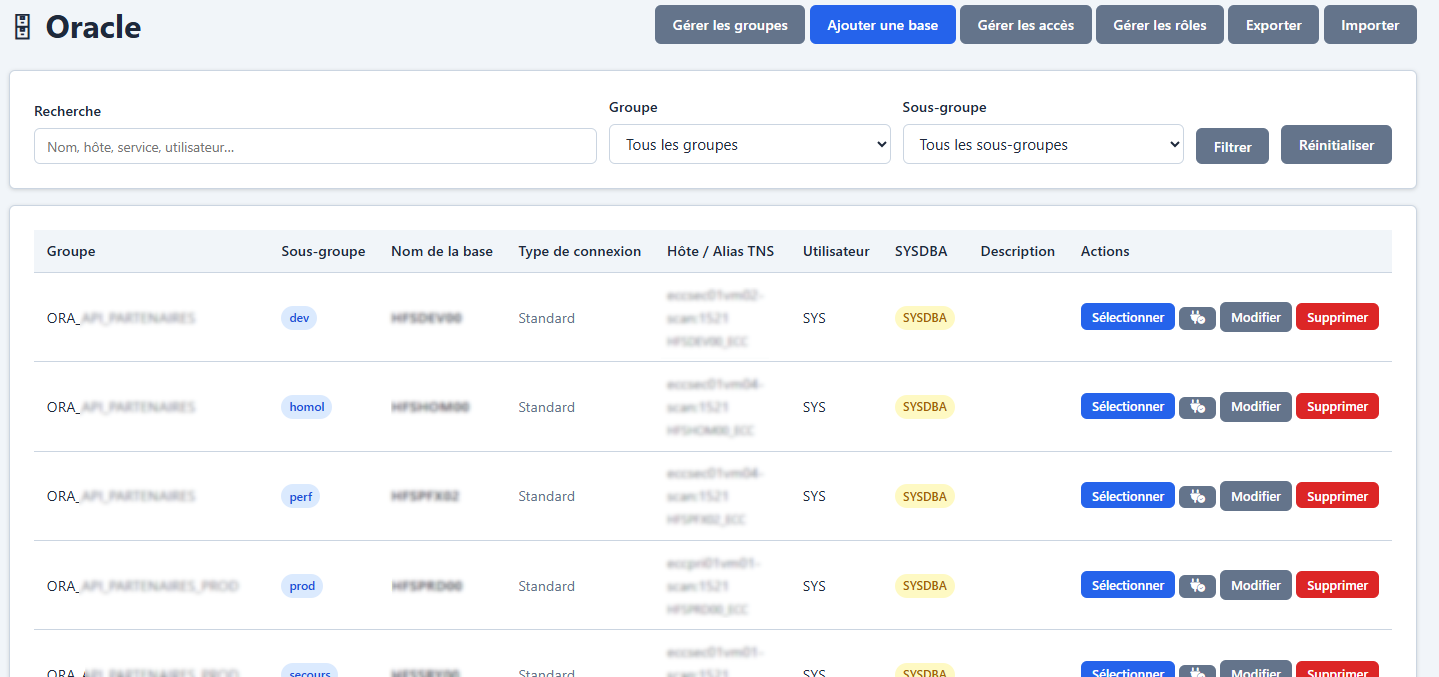Click the plug connection icon in dev row
The height and width of the screenshot is (677, 1439).
point(1197,318)
